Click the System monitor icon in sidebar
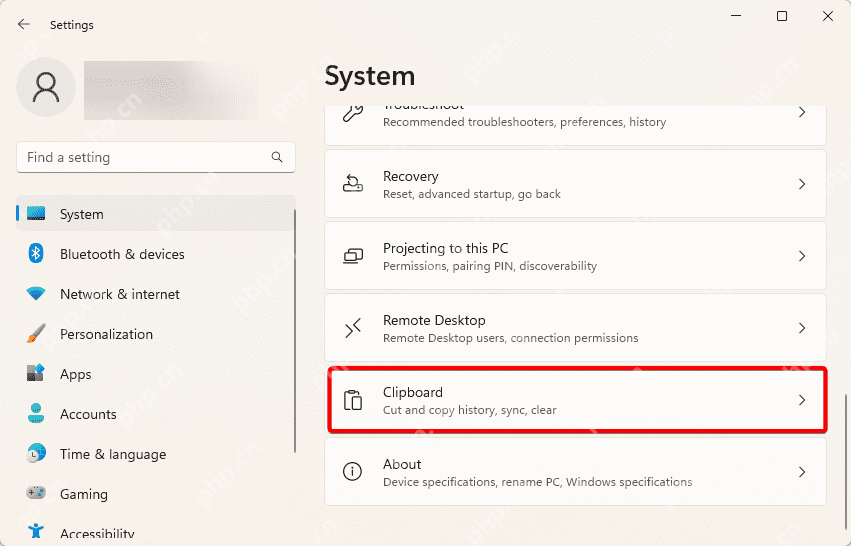This screenshot has height=546, width=851. coord(36,213)
